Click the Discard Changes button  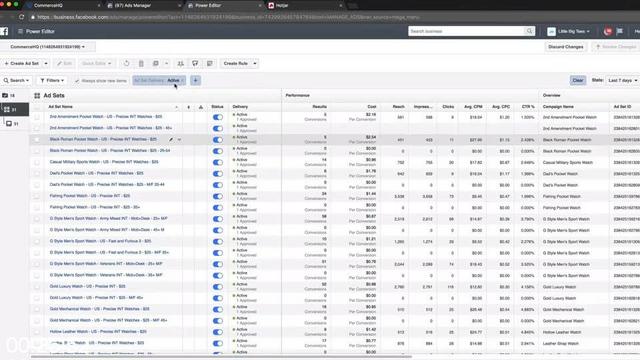coord(565,47)
